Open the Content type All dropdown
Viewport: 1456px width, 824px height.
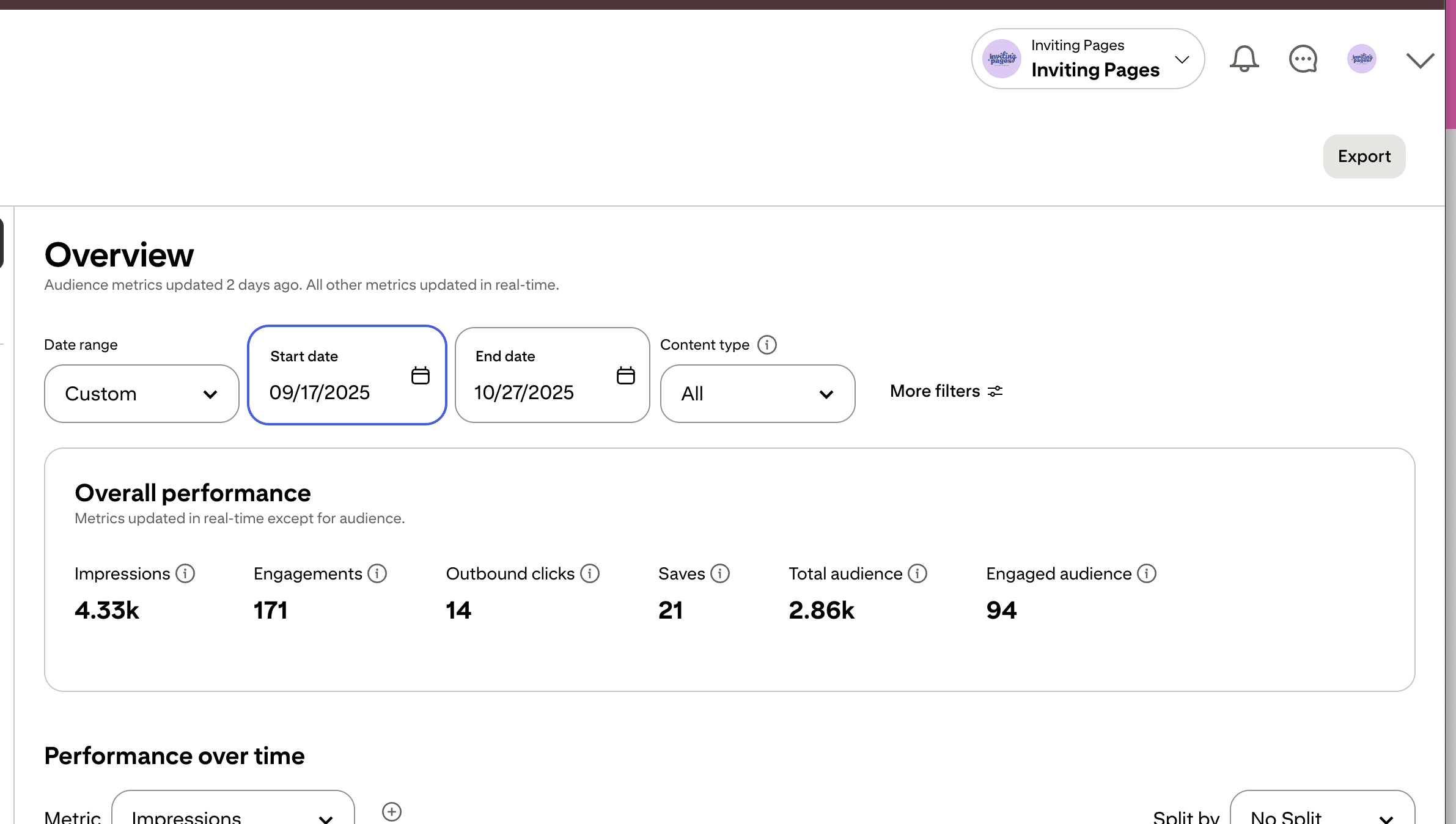coord(757,394)
